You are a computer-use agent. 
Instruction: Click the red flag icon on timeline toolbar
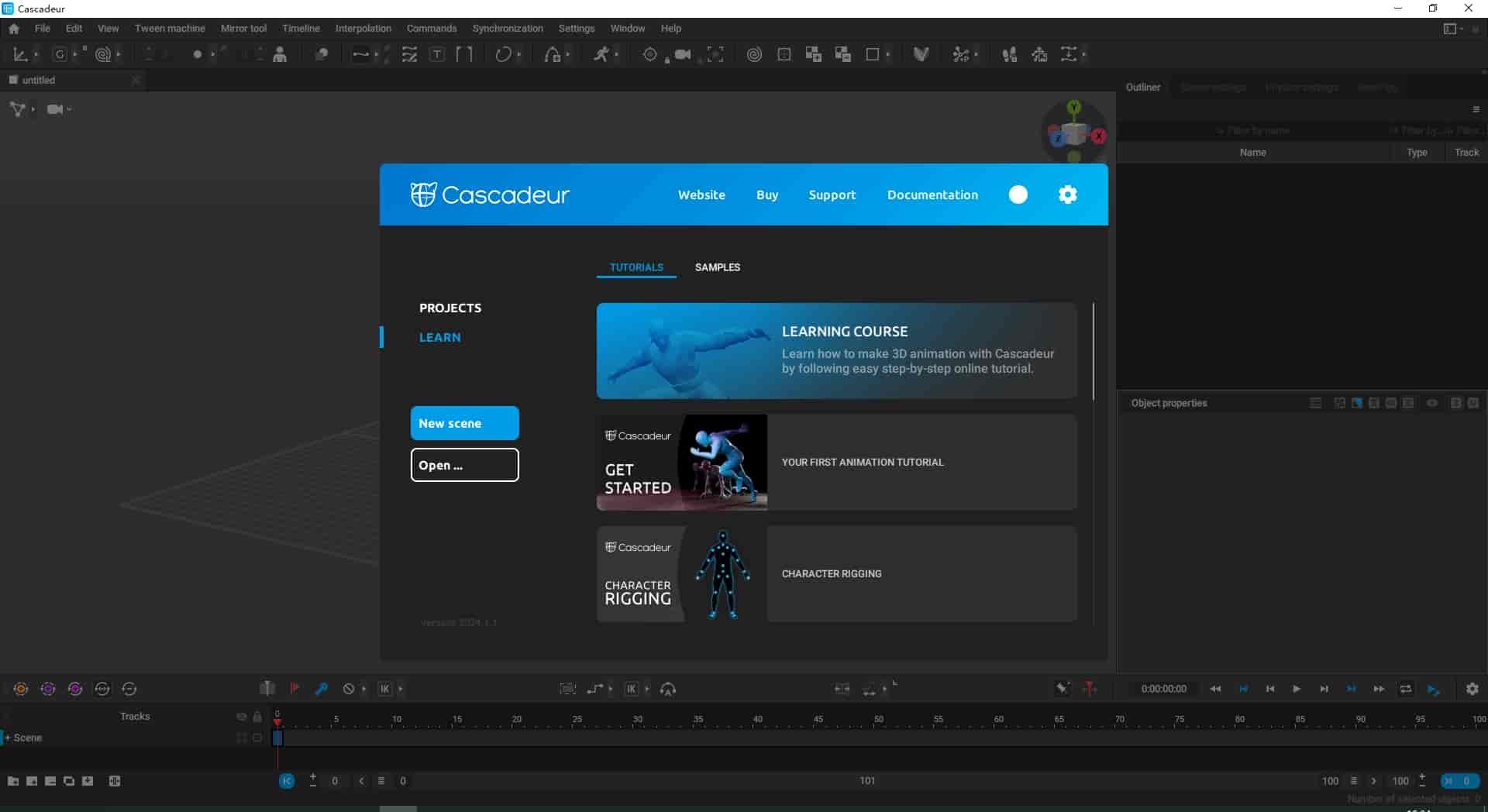[294, 688]
